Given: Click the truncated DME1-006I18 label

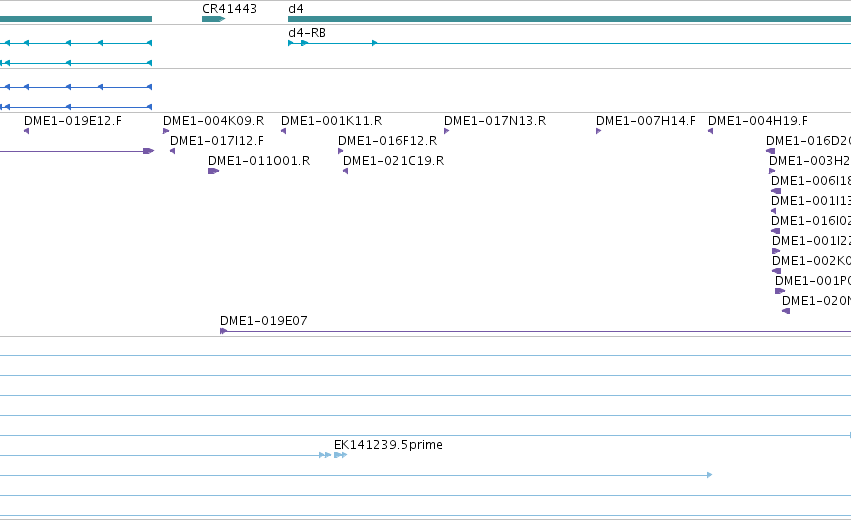Looking at the screenshot, I should (x=811, y=181).
